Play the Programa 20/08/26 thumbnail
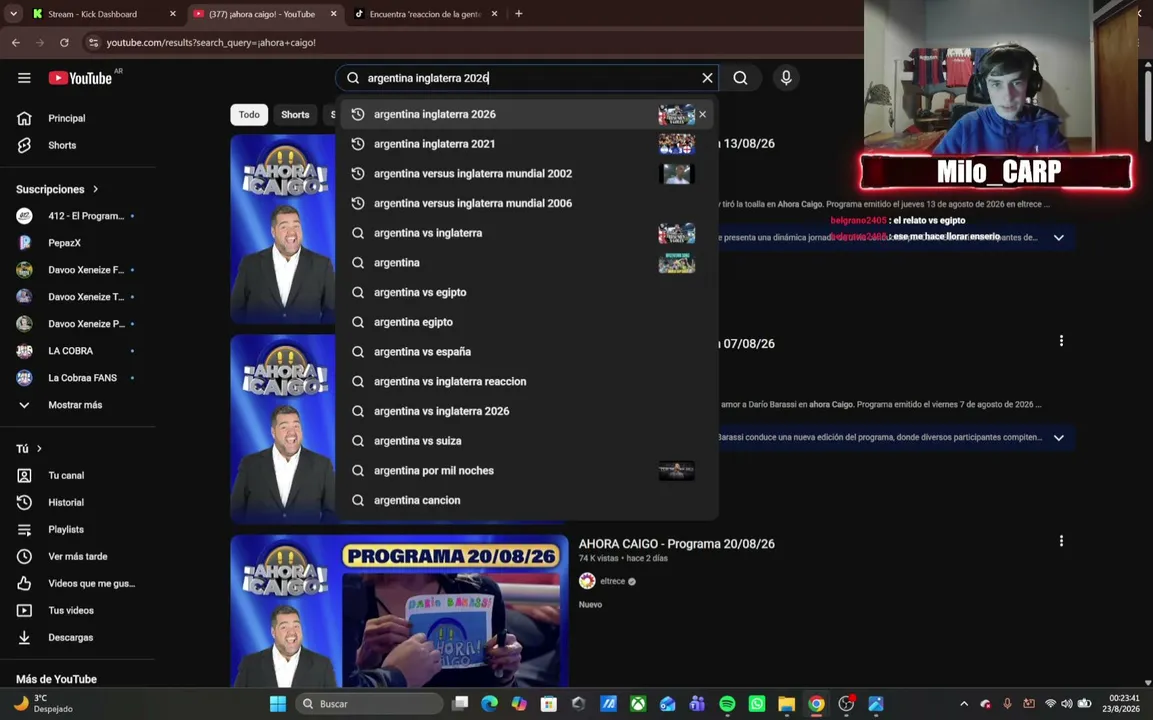The image size is (1153, 720). coord(399,610)
